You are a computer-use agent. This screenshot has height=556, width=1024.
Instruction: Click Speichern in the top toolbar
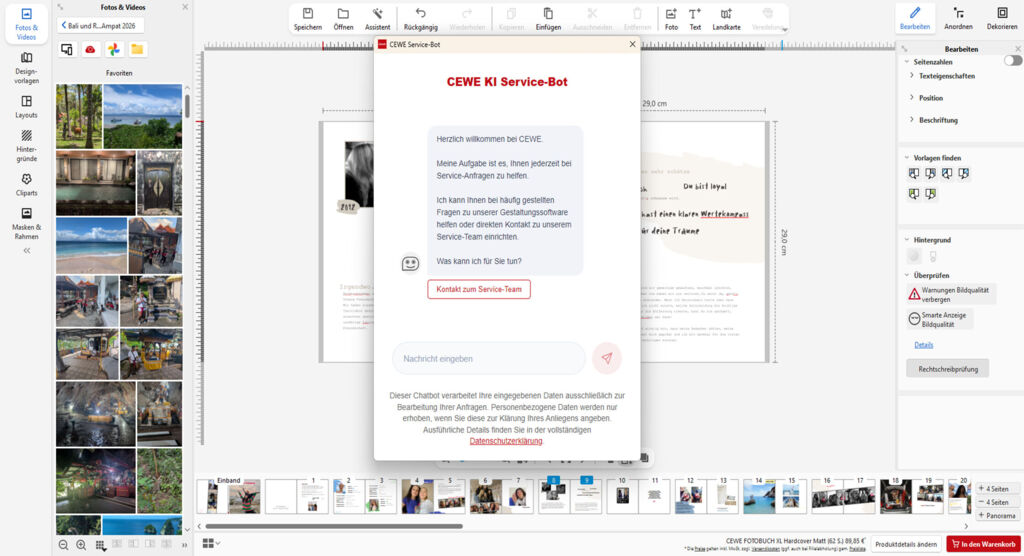308,19
